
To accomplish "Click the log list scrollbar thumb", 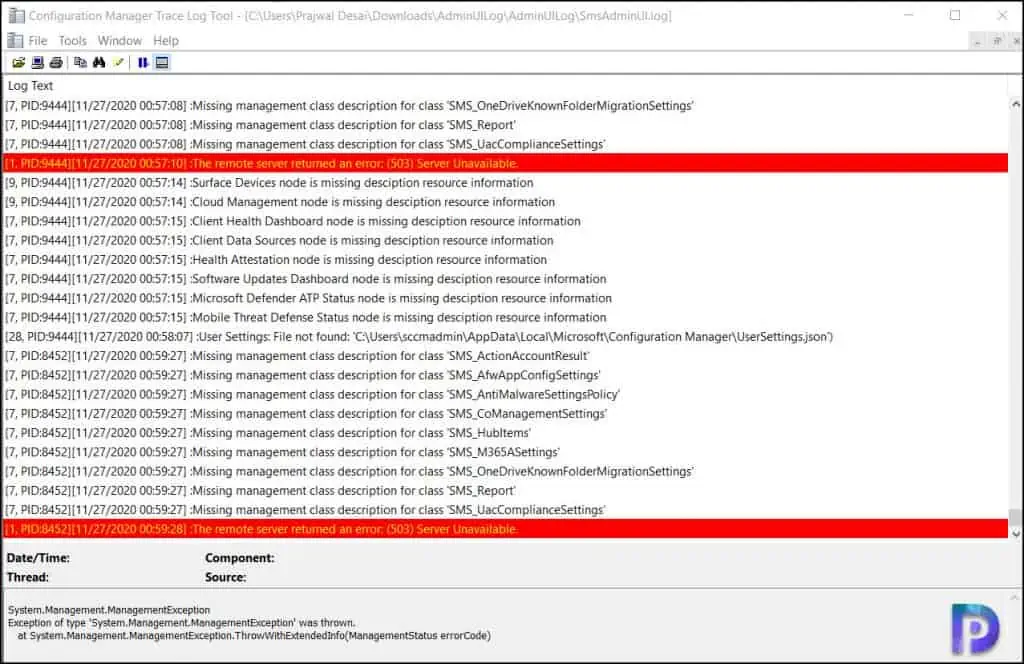I will pyautogui.click(x=1016, y=516).
